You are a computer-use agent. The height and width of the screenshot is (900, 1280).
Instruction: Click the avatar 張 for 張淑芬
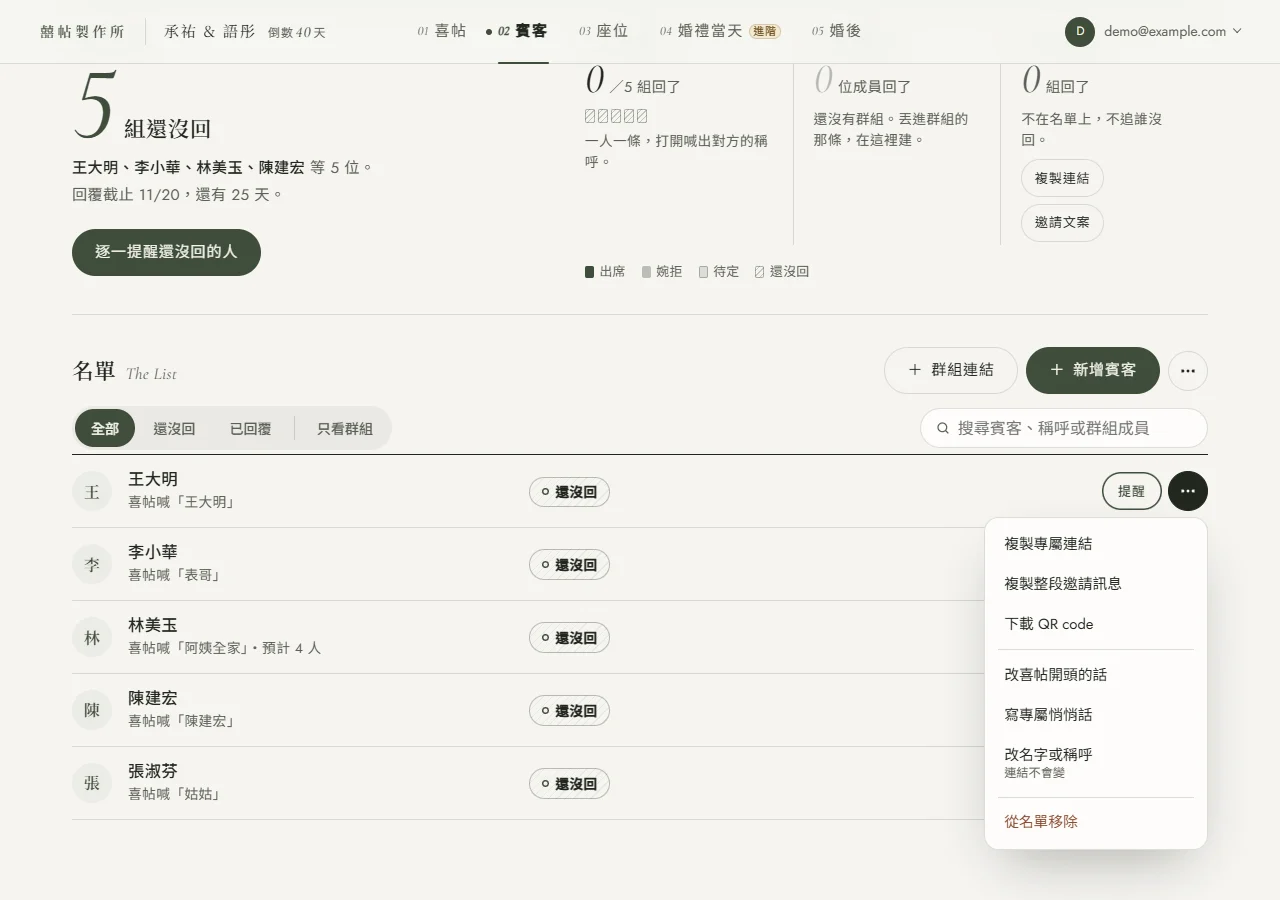92,783
